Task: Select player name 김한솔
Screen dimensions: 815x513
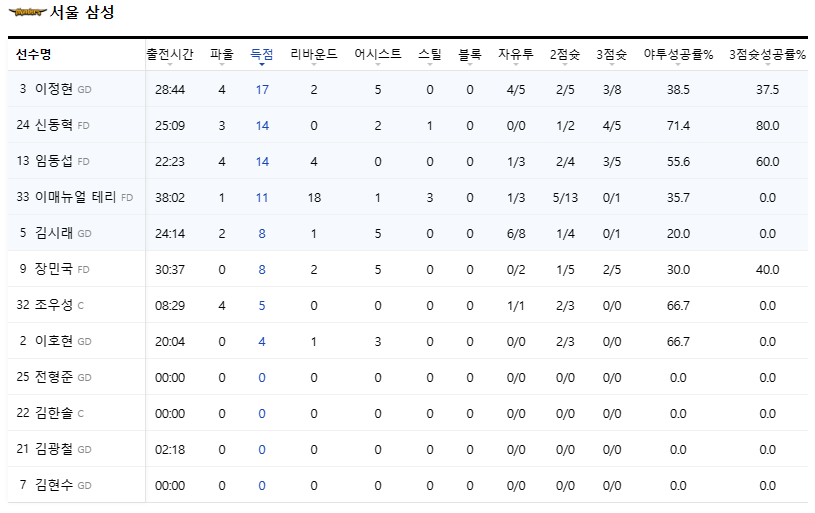Action: pos(54,413)
